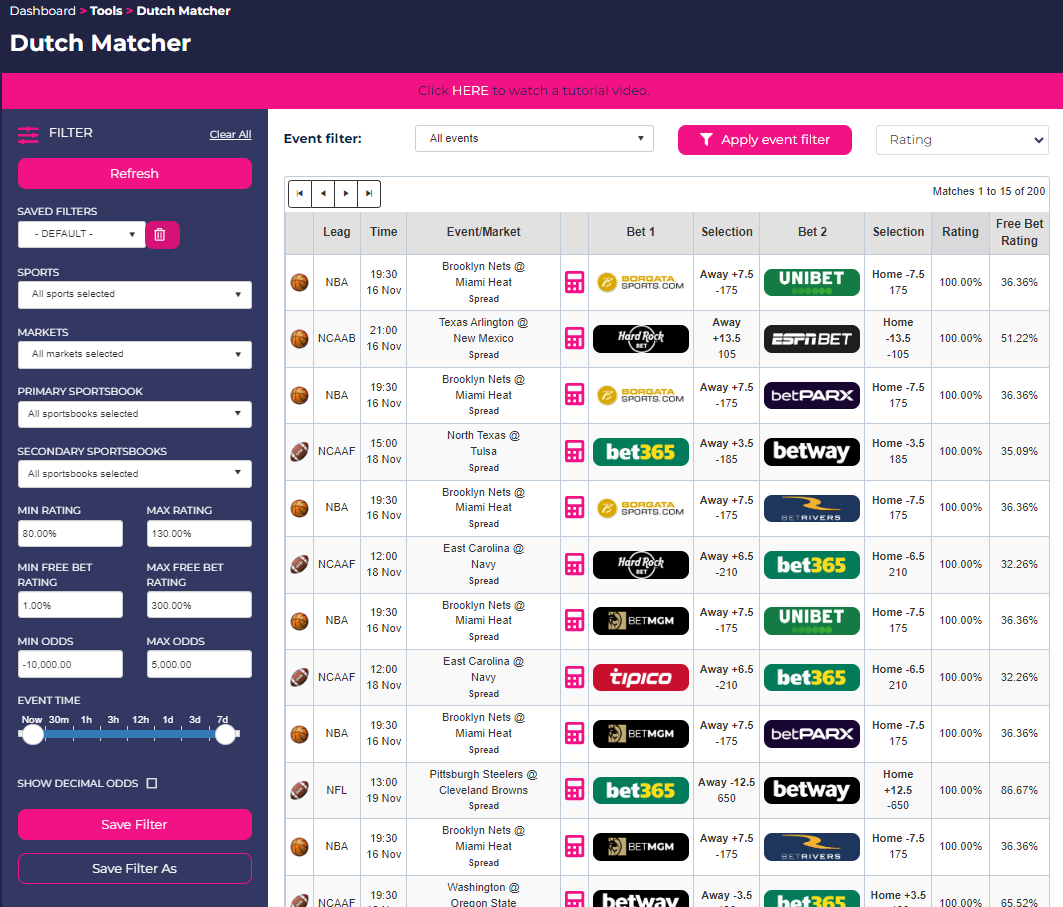Sort table by Event/Market column header

(483, 232)
